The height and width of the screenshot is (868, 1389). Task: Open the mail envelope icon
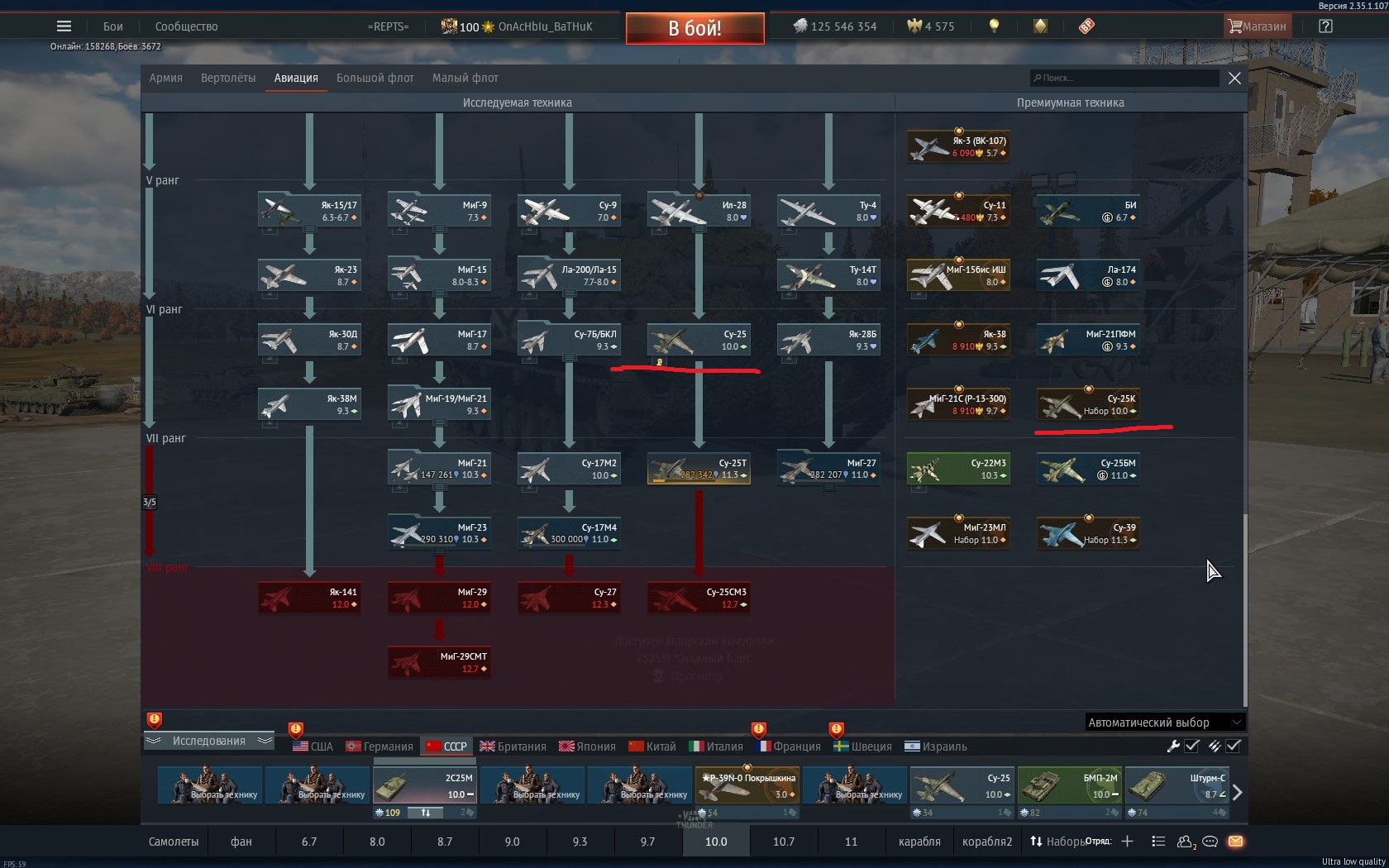1235,842
